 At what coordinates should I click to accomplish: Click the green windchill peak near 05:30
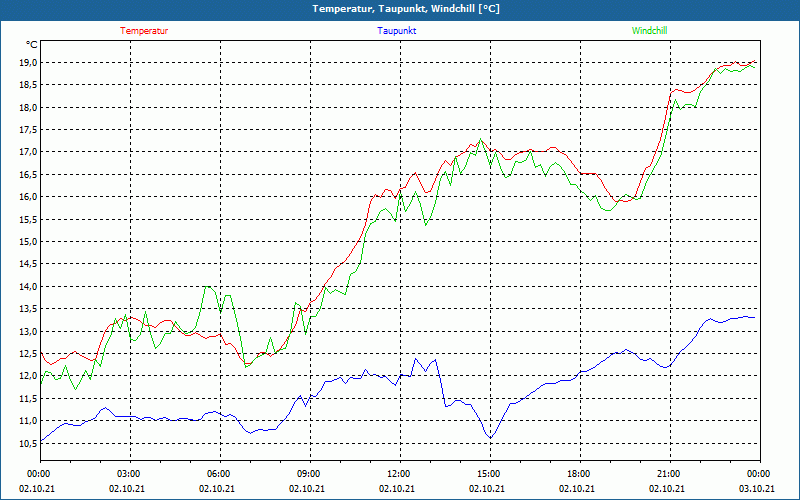pos(207,287)
